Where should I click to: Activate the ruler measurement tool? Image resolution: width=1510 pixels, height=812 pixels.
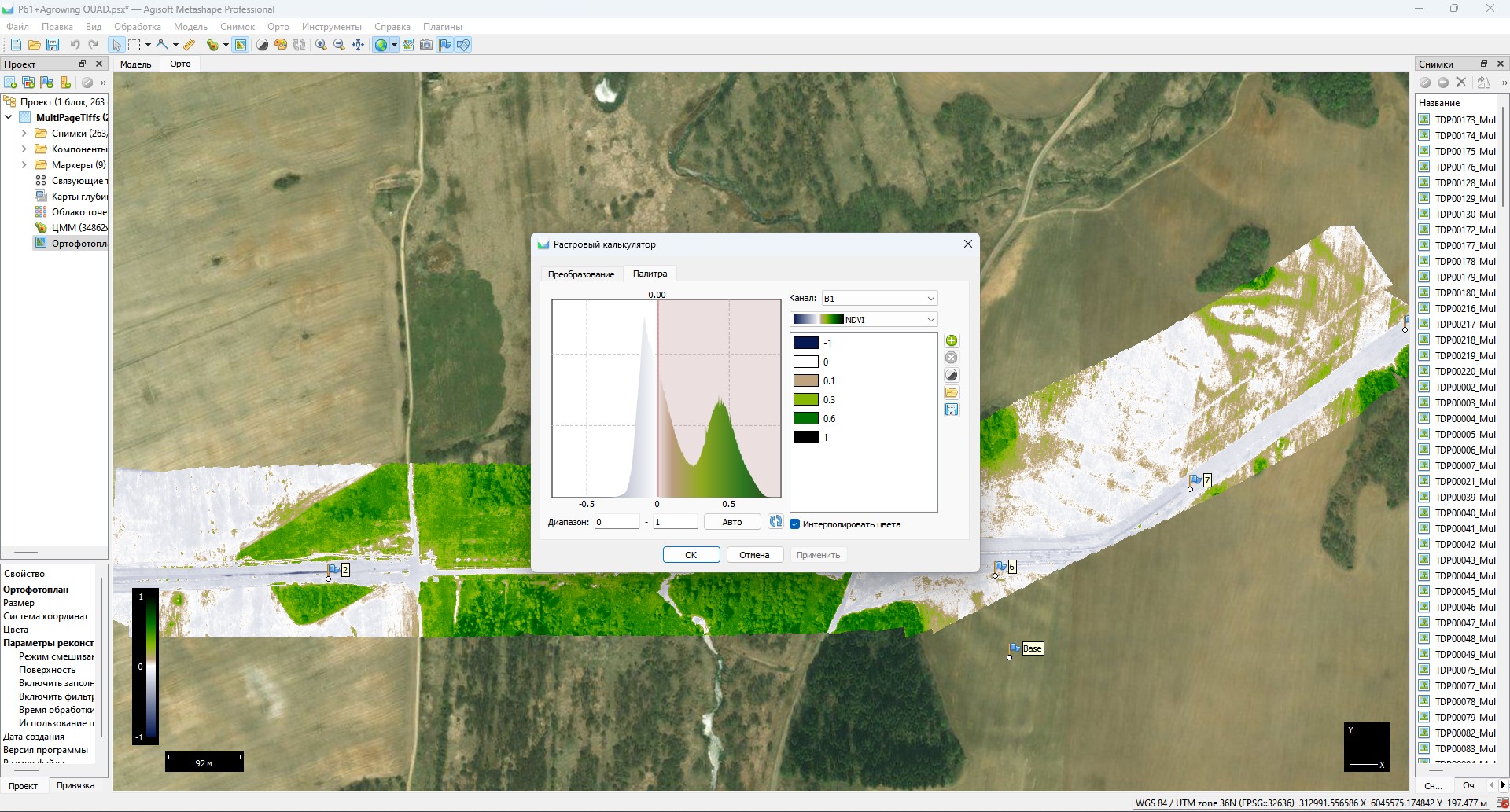[x=190, y=45]
